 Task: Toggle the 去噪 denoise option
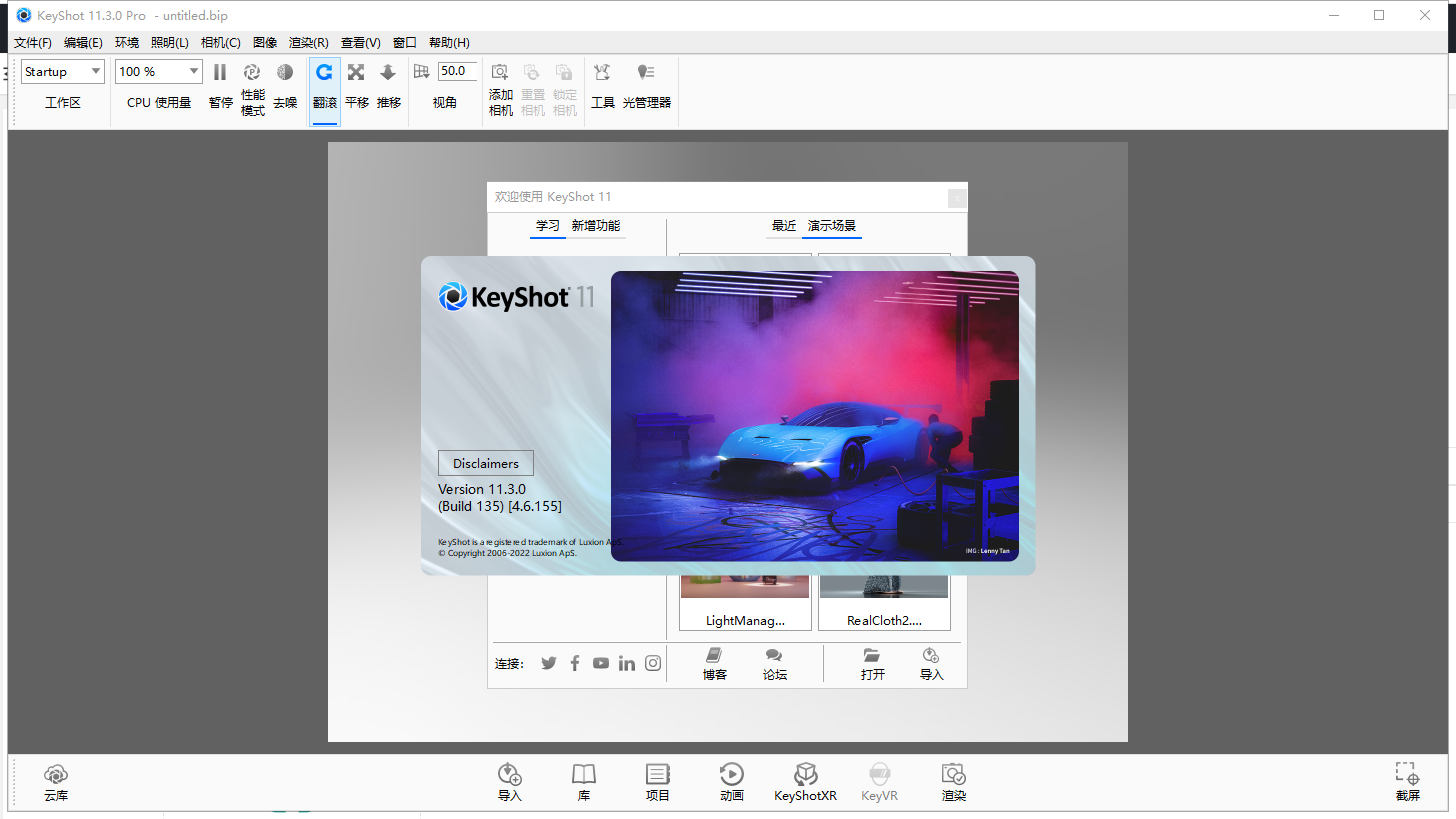285,72
